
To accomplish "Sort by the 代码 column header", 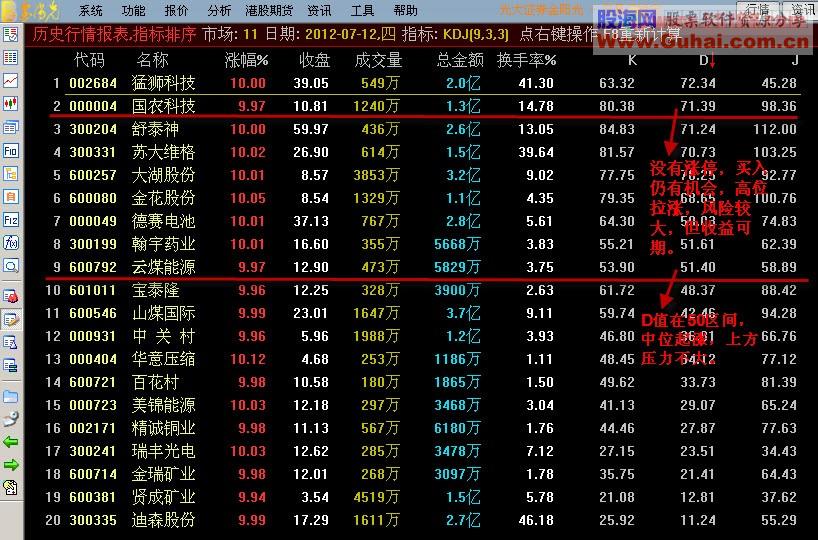I will pos(89,61).
